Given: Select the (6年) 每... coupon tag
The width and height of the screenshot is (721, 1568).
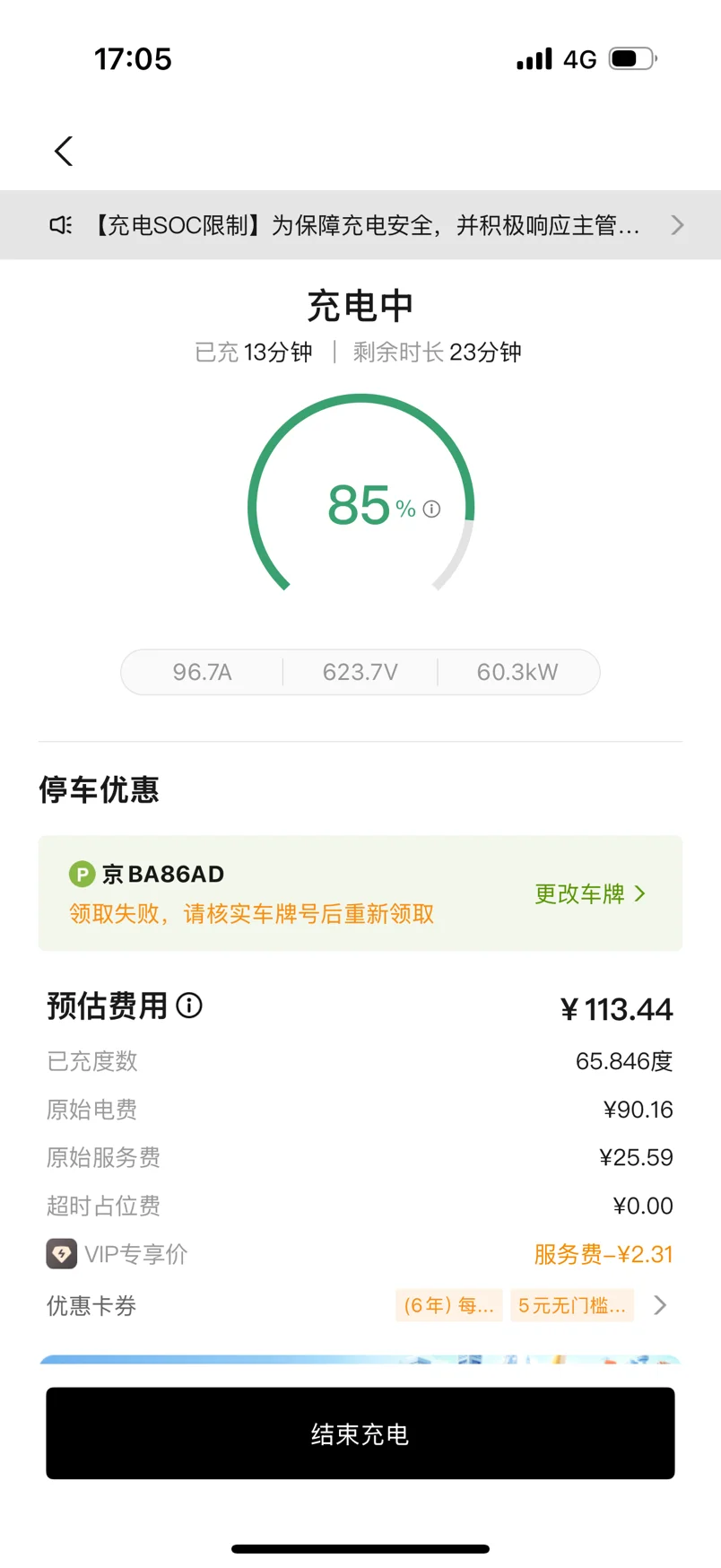Looking at the screenshot, I should 448,1305.
